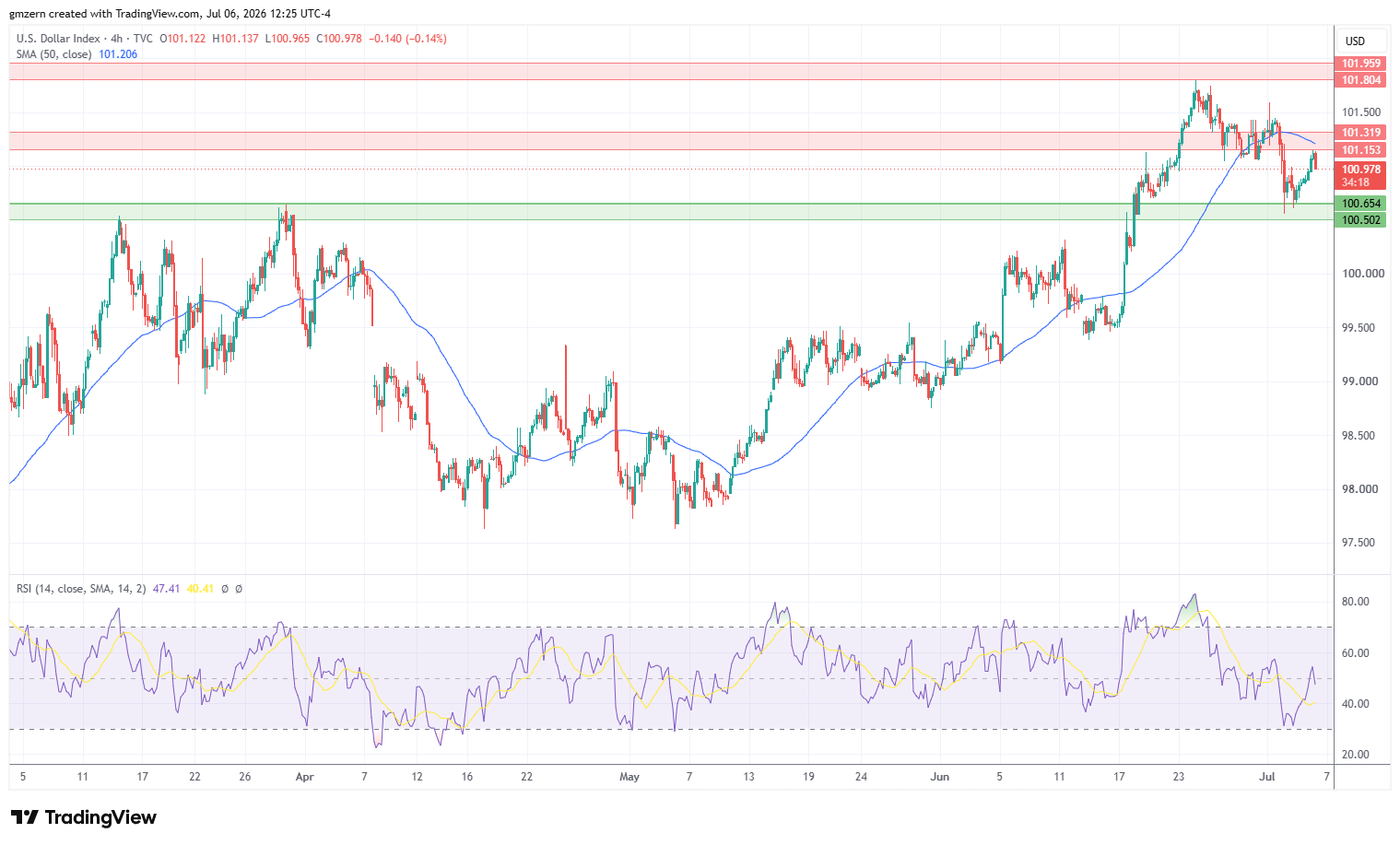Select the low price L100.965
This screenshot has height=845, width=1400.
tap(288, 39)
